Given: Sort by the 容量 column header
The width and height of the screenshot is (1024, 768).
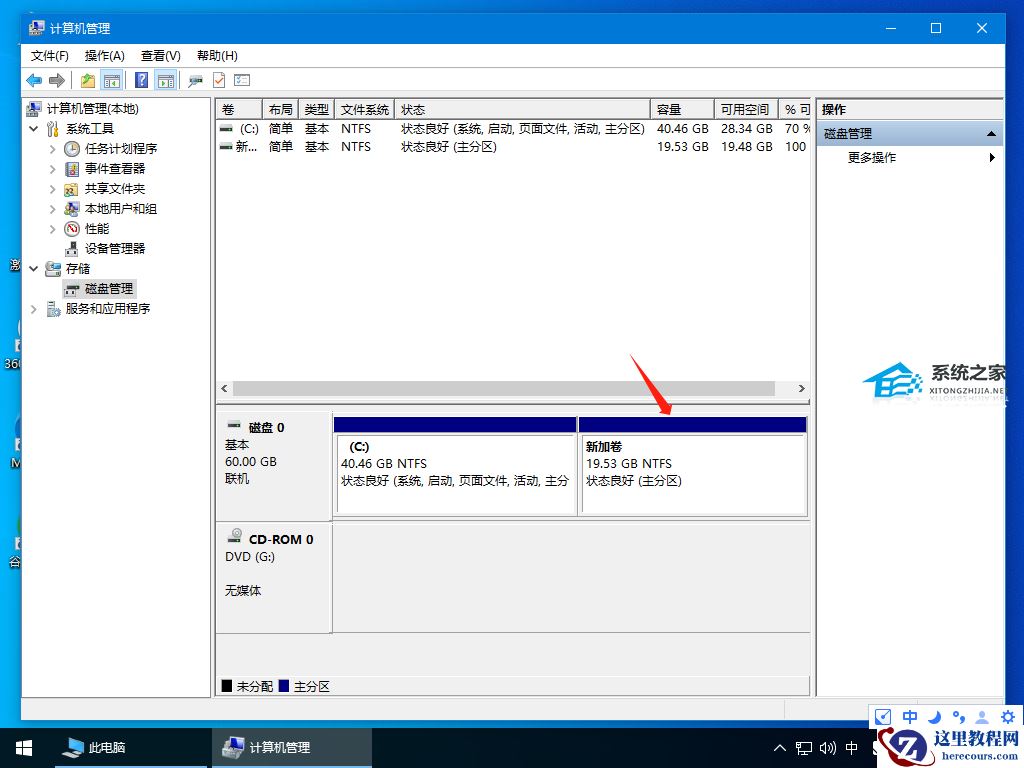Looking at the screenshot, I should click(x=682, y=109).
